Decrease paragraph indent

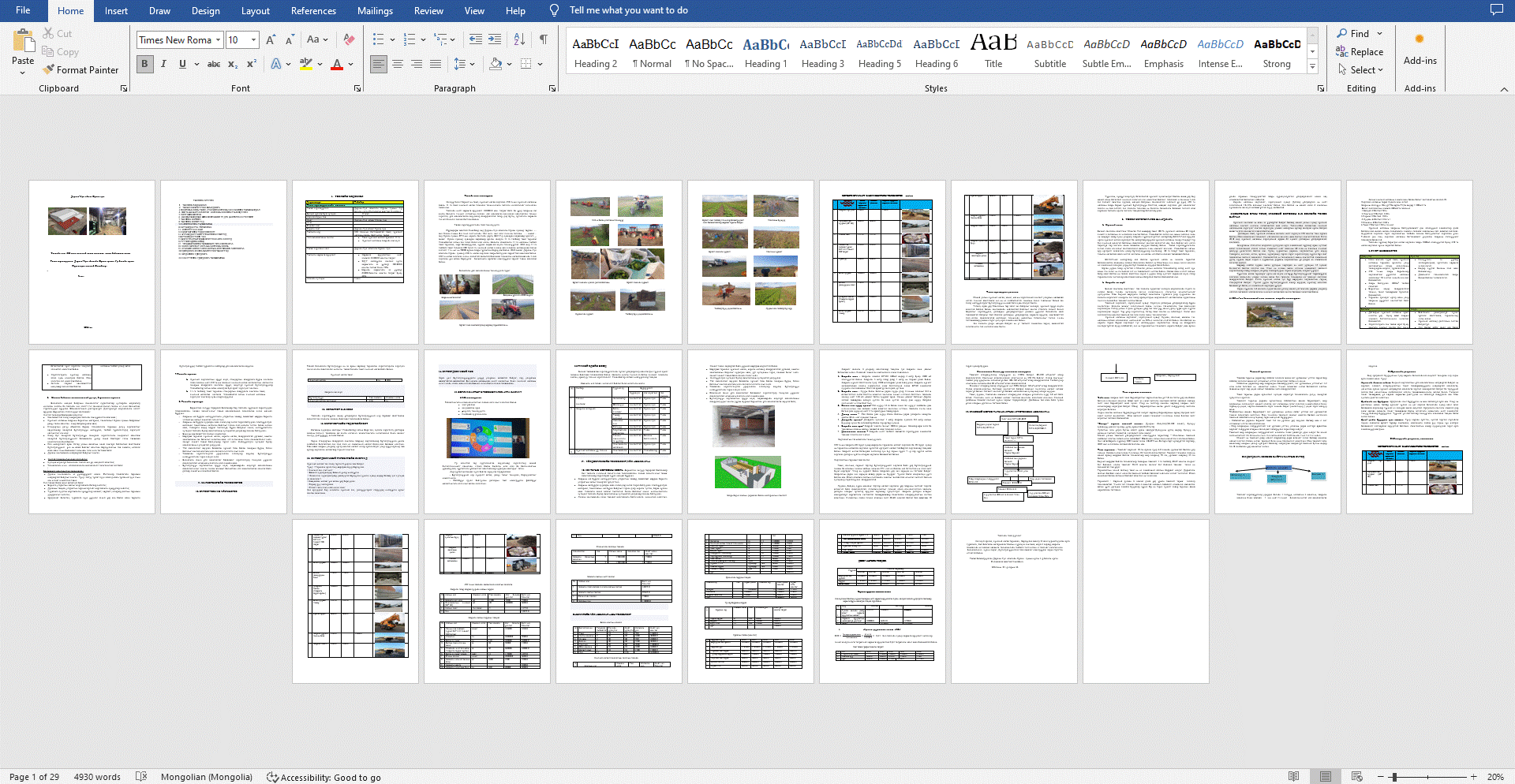click(x=476, y=39)
